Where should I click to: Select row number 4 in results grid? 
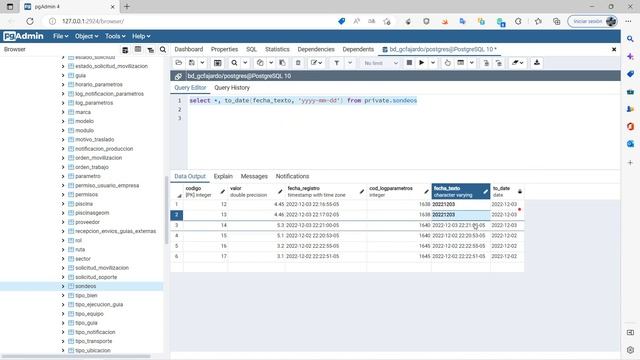tap(177, 236)
